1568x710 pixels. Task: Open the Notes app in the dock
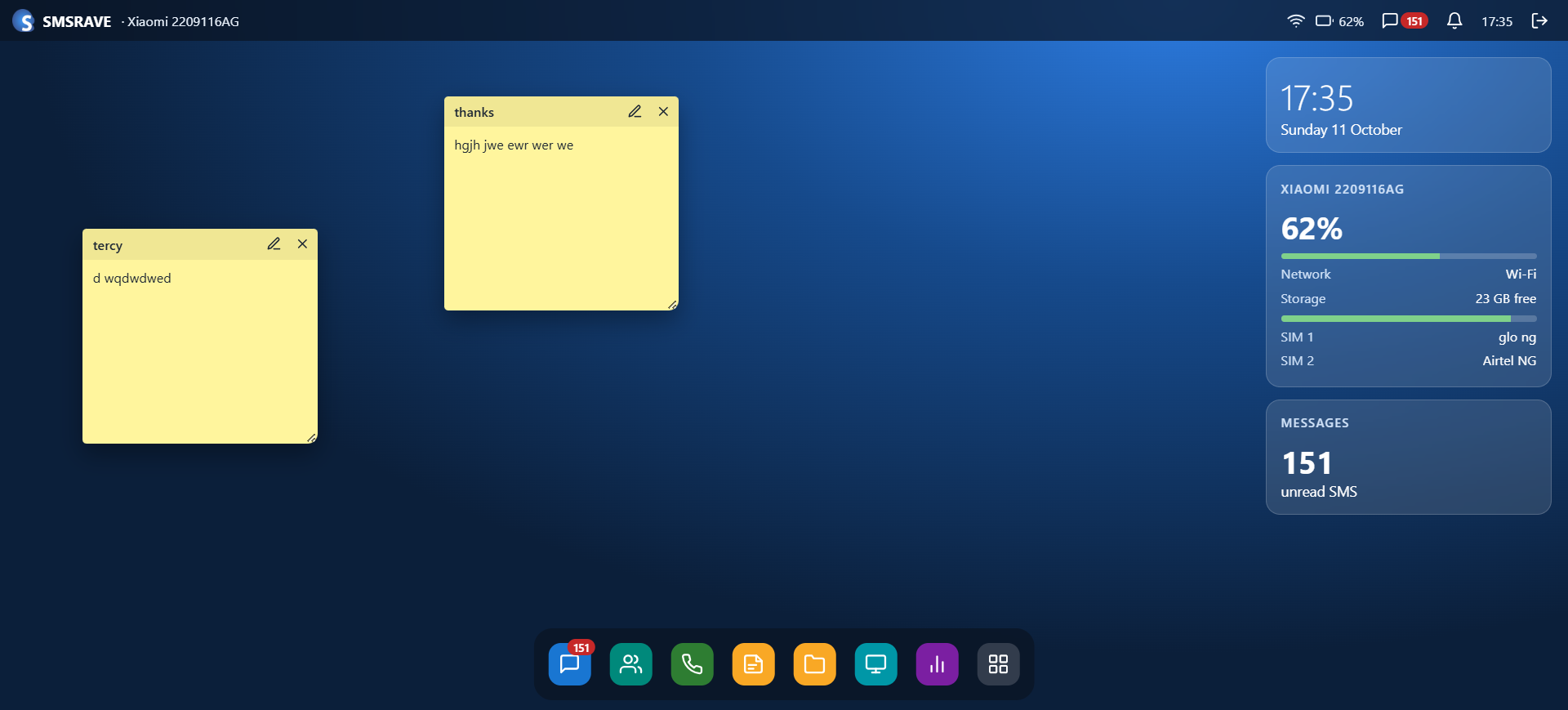(x=754, y=664)
